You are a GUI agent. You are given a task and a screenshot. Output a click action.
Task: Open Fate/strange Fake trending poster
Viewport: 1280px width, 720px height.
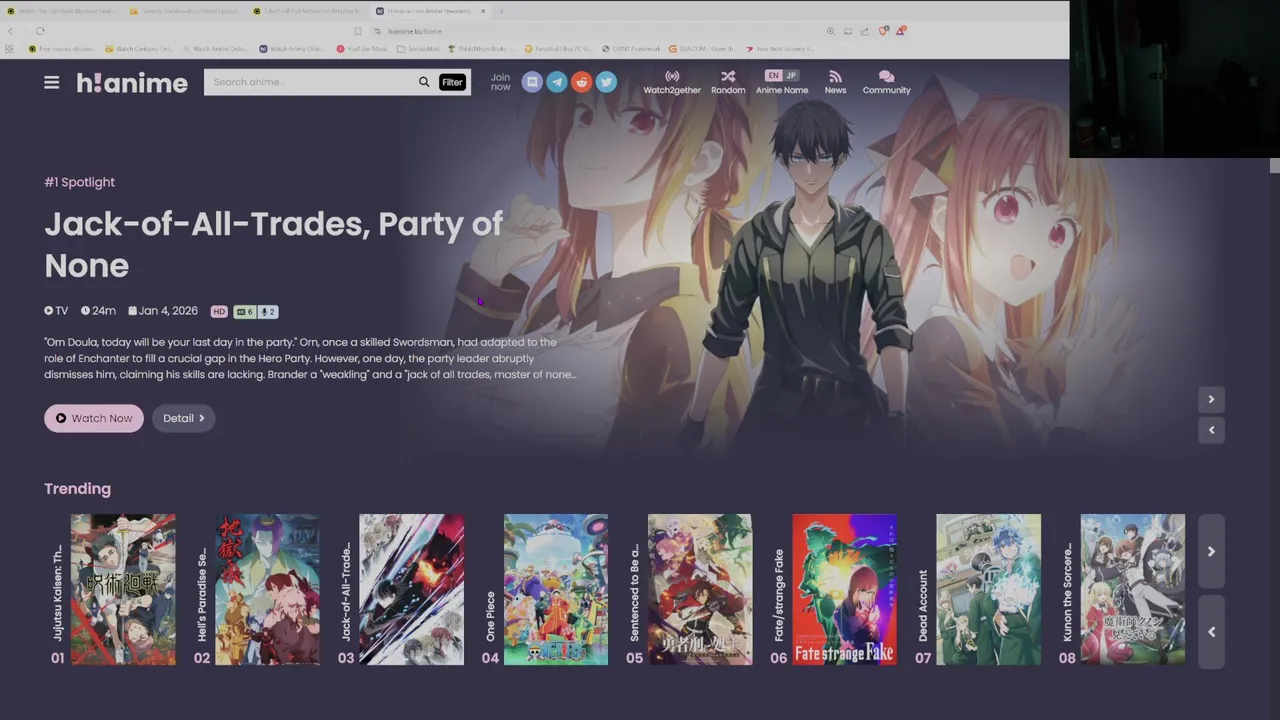[x=844, y=589]
